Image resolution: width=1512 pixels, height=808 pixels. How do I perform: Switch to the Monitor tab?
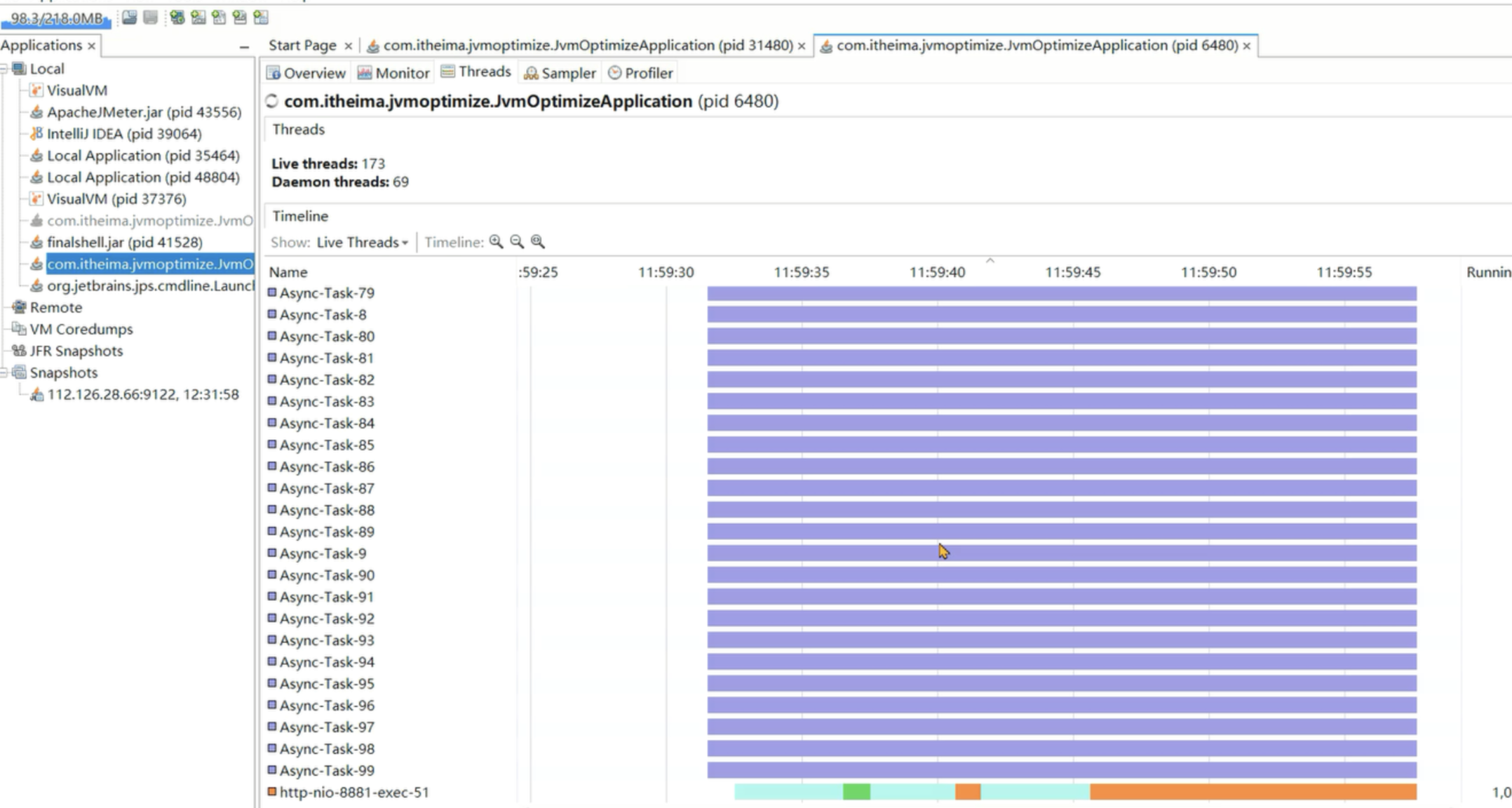pyautogui.click(x=393, y=73)
